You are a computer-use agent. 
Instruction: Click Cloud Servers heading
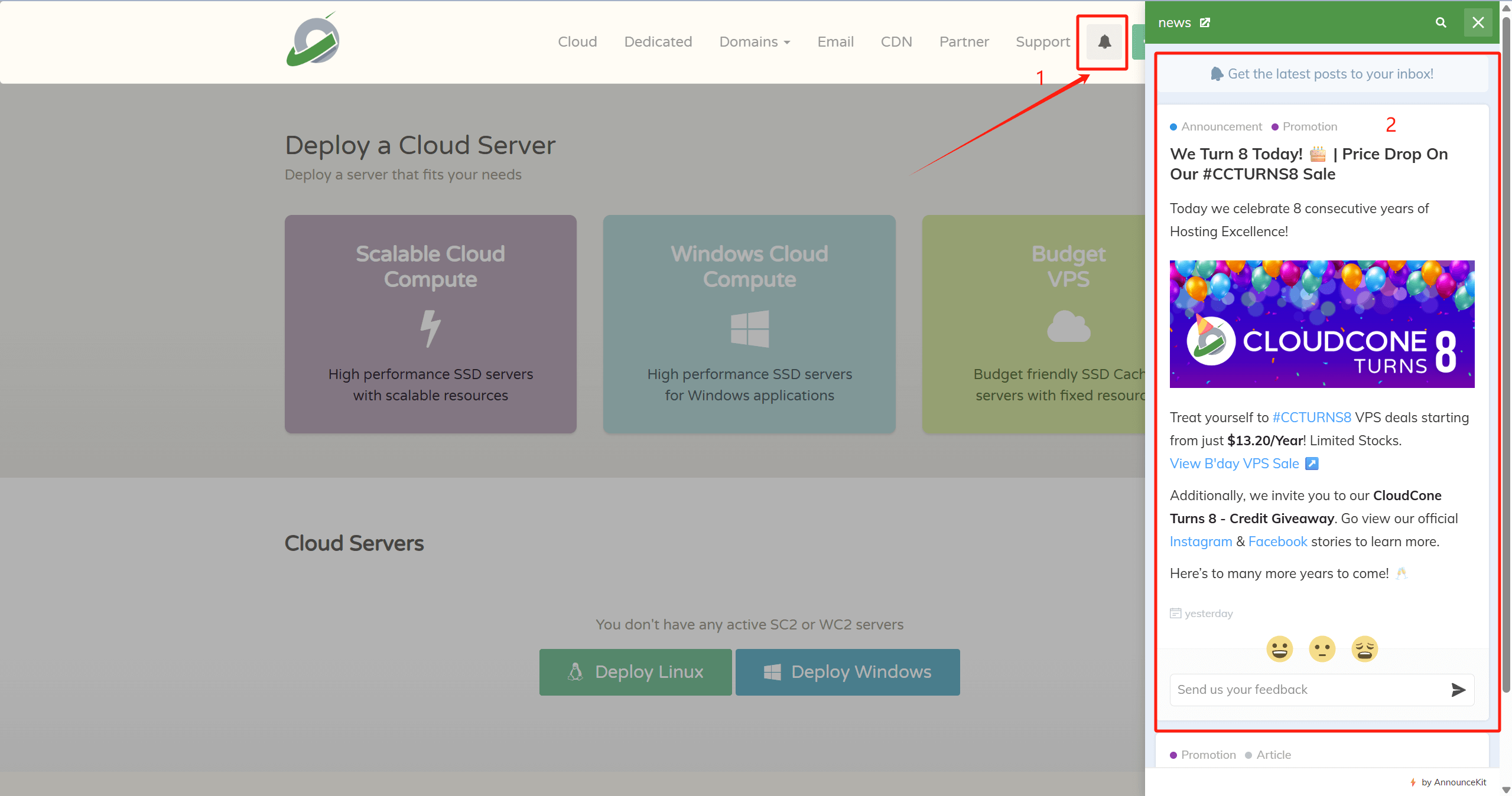(x=354, y=543)
